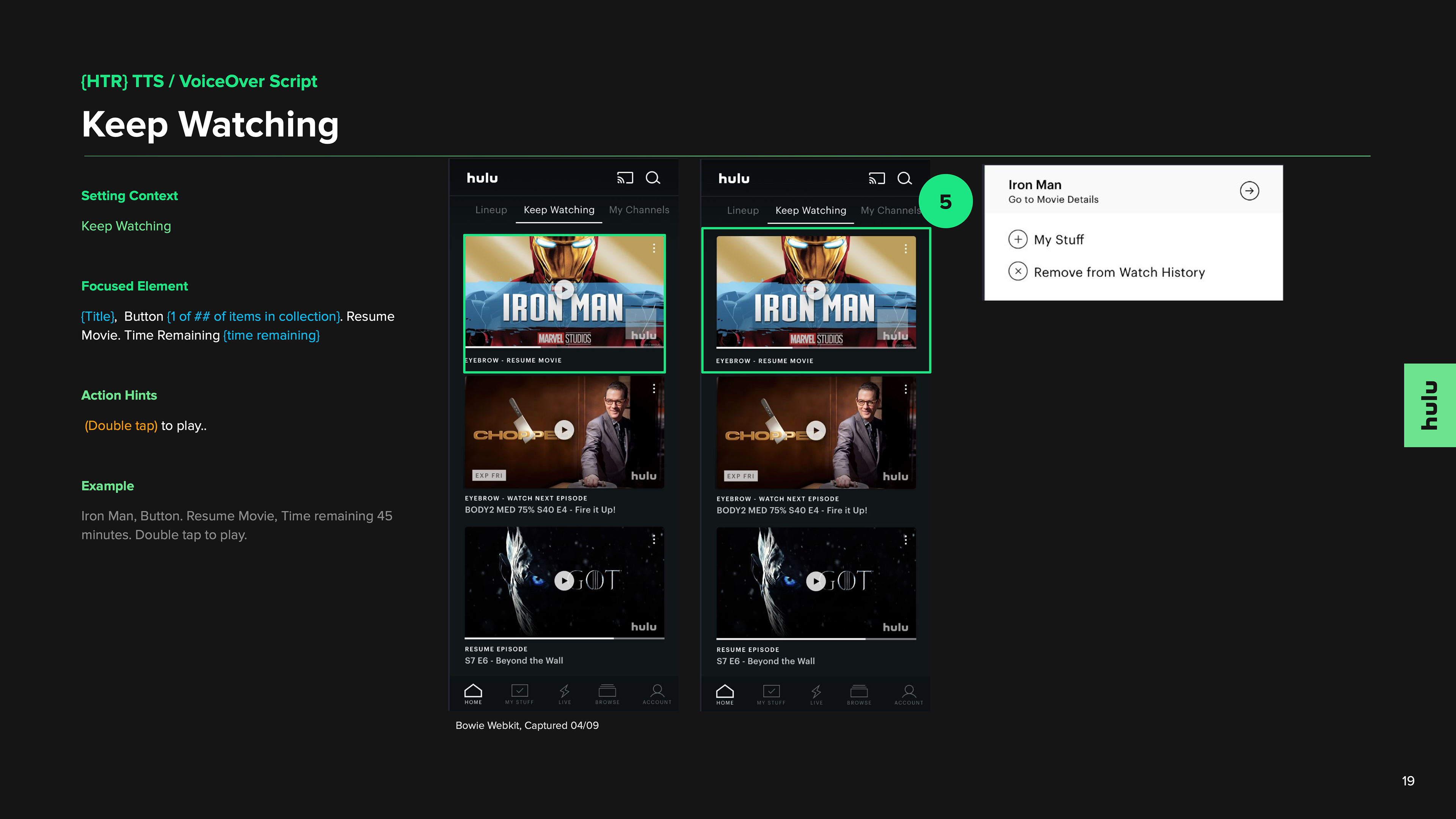Tap the Iron Man thumbnail on right phone
The image size is (1456, 819).
click(x=816, y=291)
